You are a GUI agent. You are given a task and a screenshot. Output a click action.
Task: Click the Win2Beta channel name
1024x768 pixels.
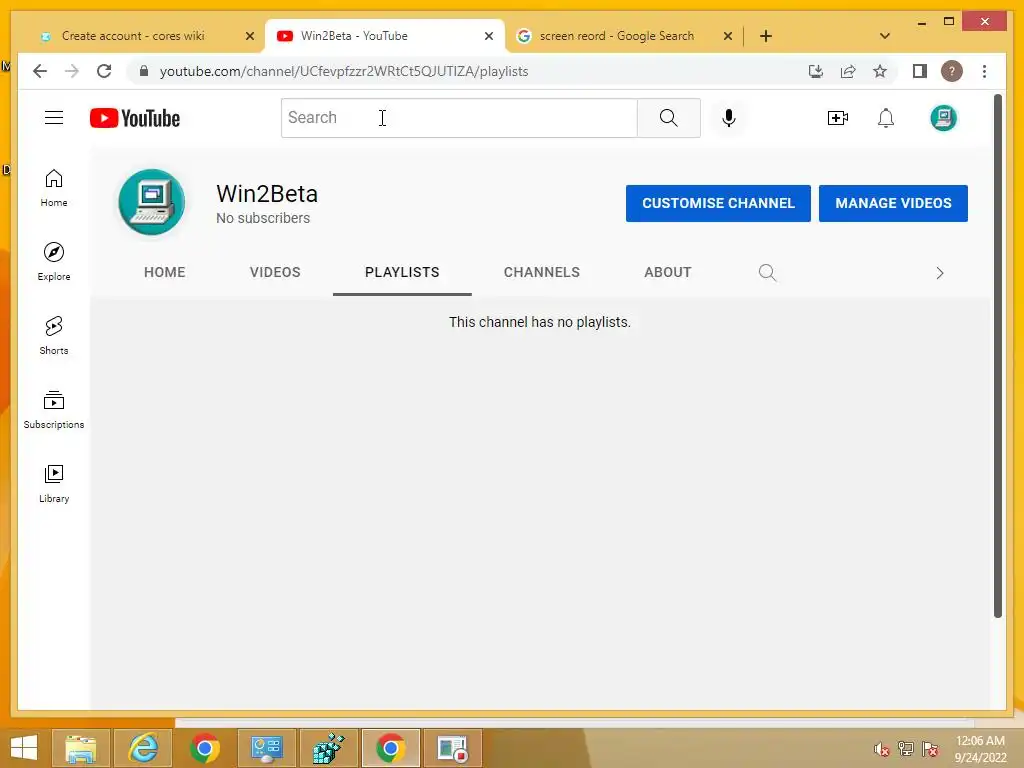(267, 194)
